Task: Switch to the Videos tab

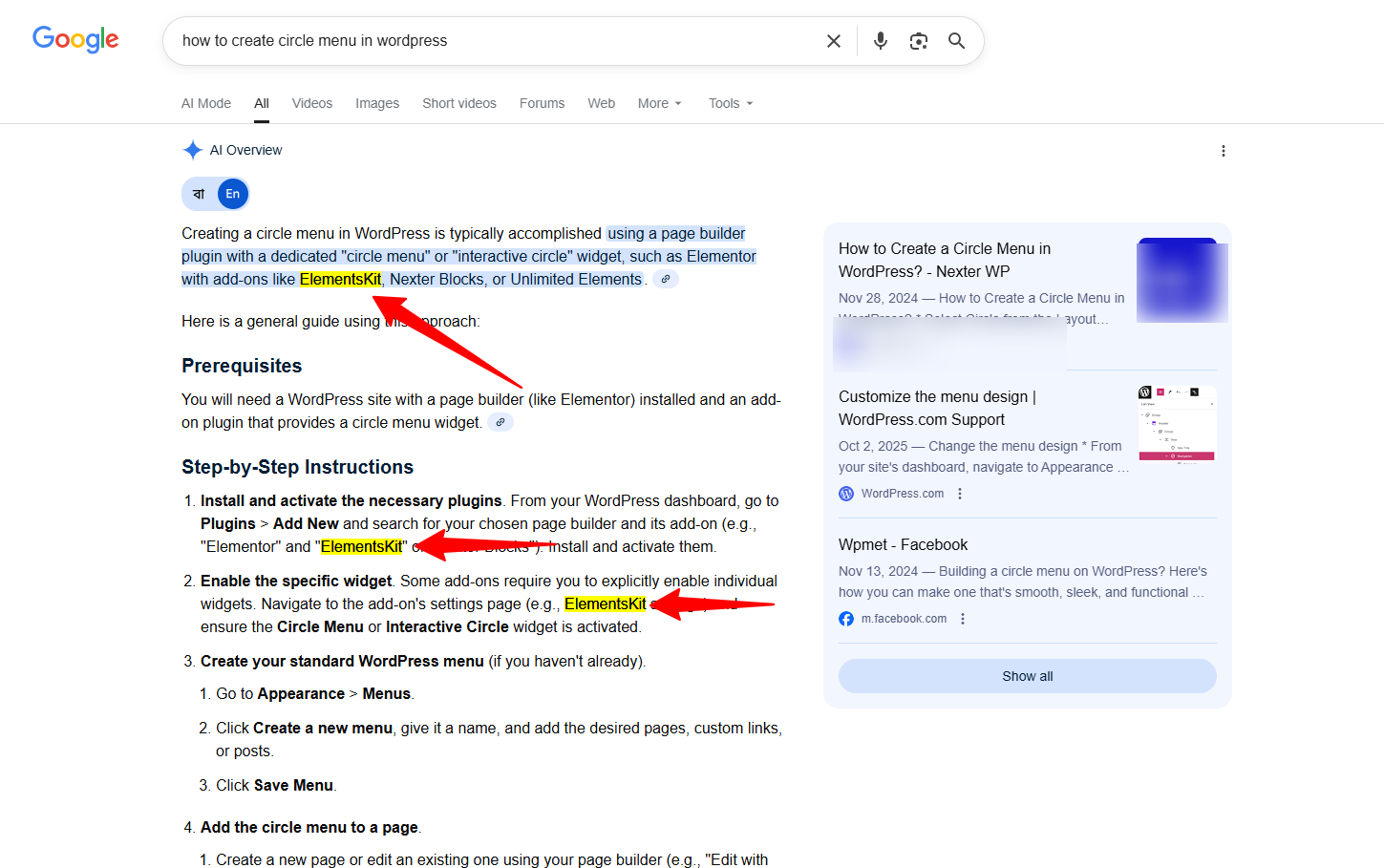Action: (x=311, y=103)
